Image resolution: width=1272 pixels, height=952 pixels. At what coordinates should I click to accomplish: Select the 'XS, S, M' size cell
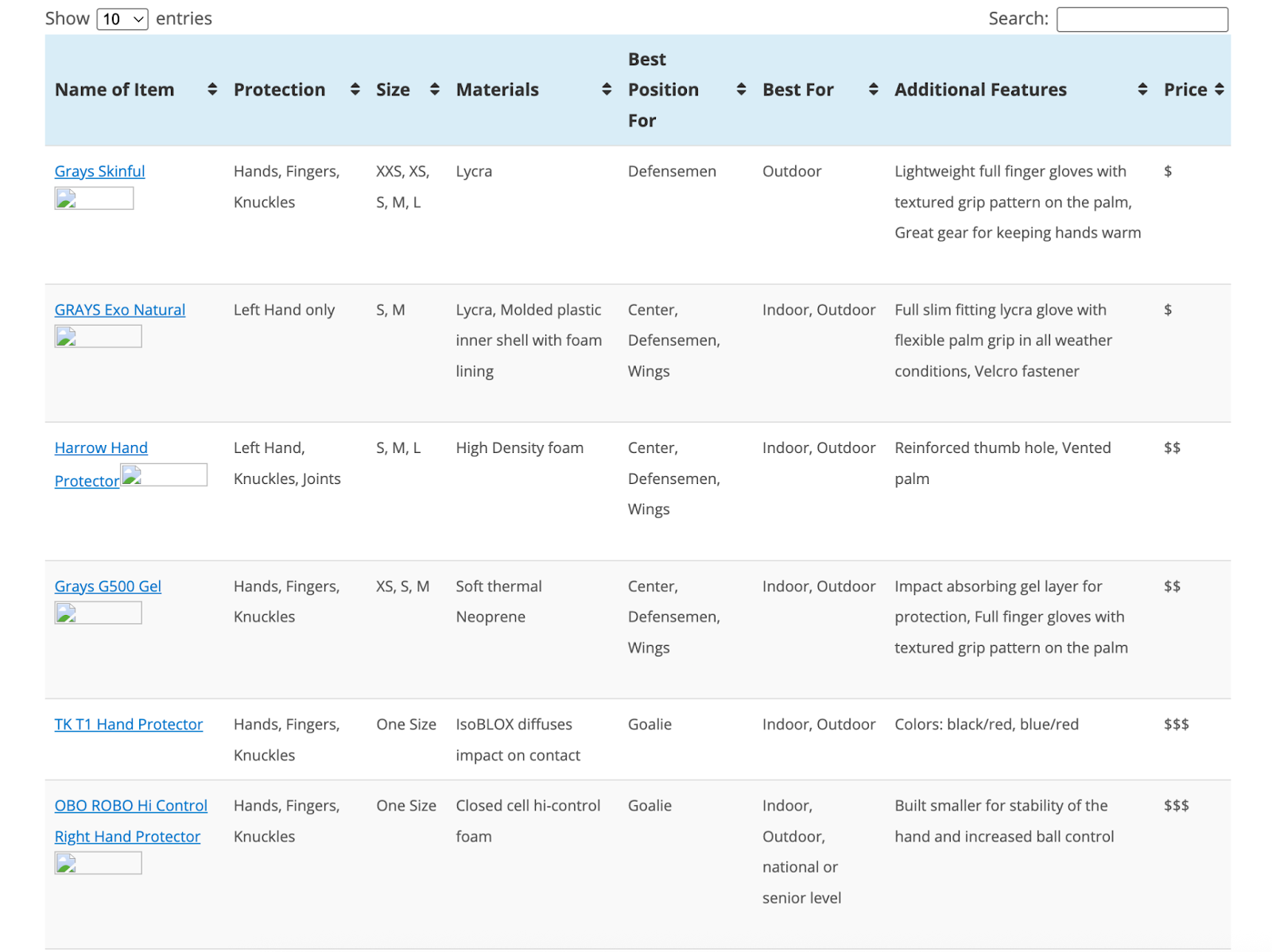click(403, 586)
